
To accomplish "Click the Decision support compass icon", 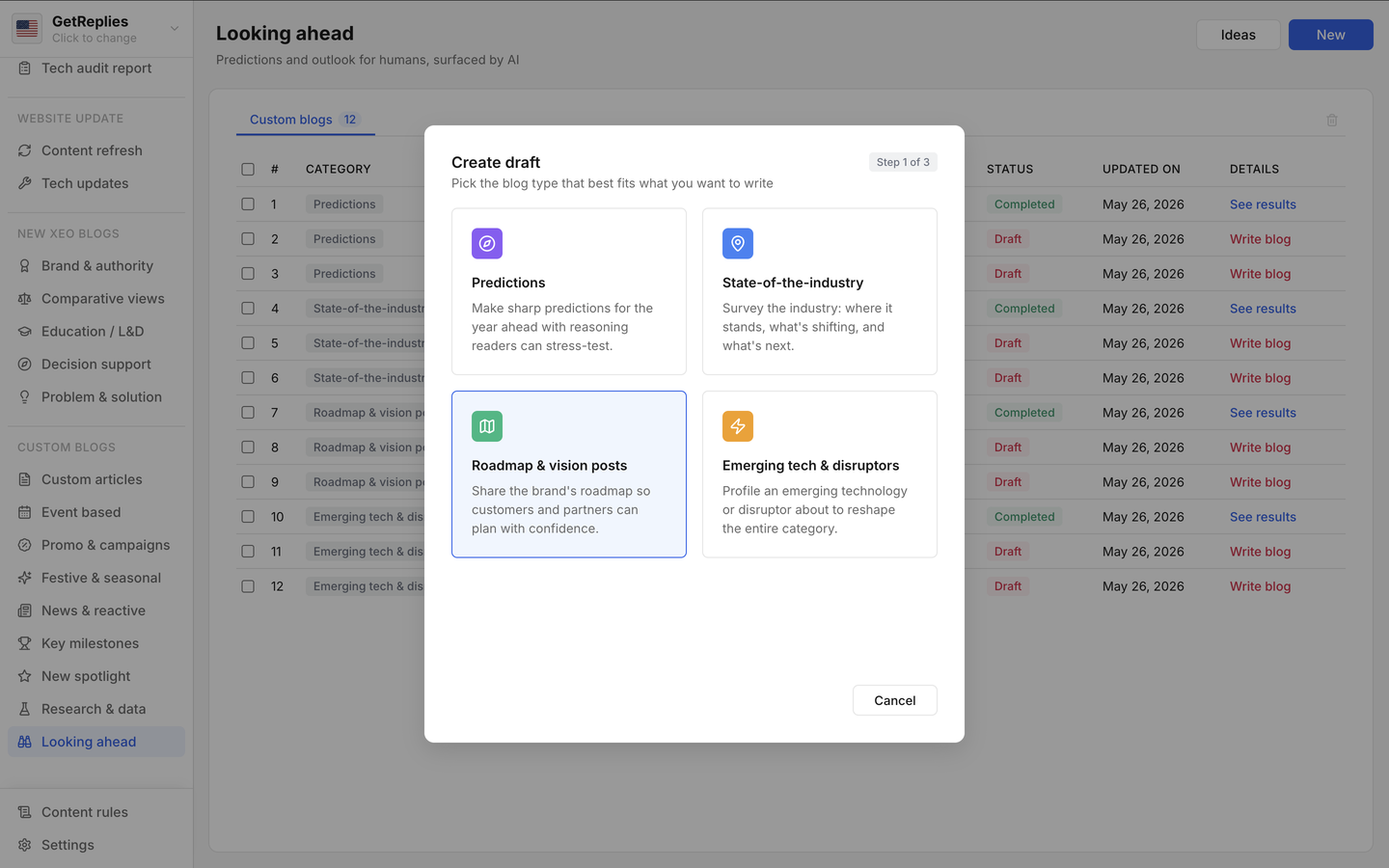I will [25, 365].
